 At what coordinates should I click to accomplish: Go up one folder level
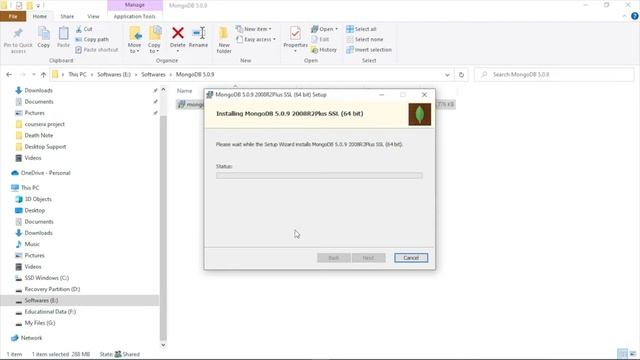[x=43, y=75]
